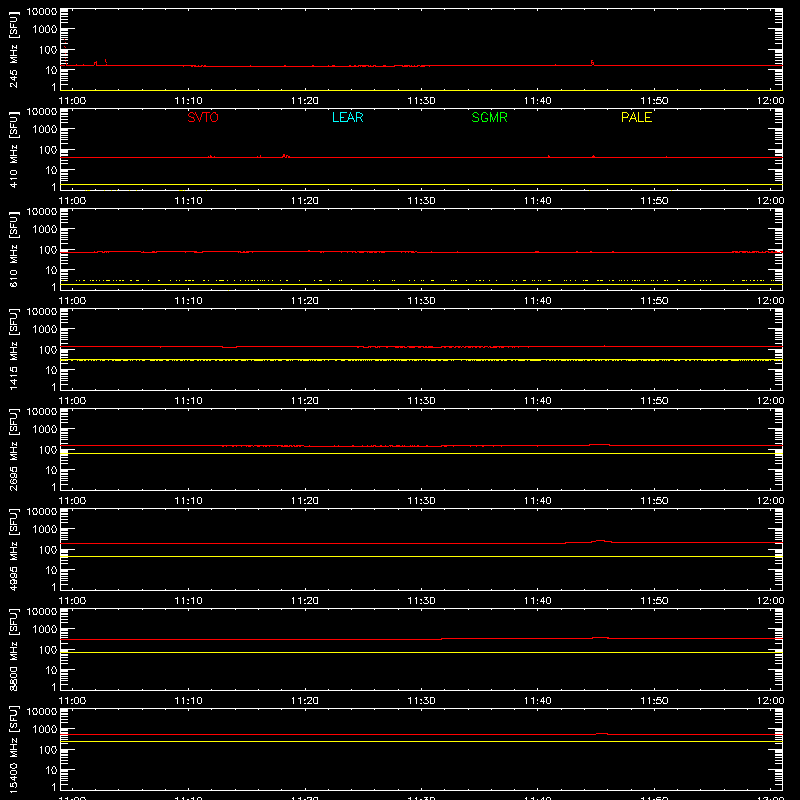Select the 1415 MHz [SFU] axis title

click(x=13, y=349)
